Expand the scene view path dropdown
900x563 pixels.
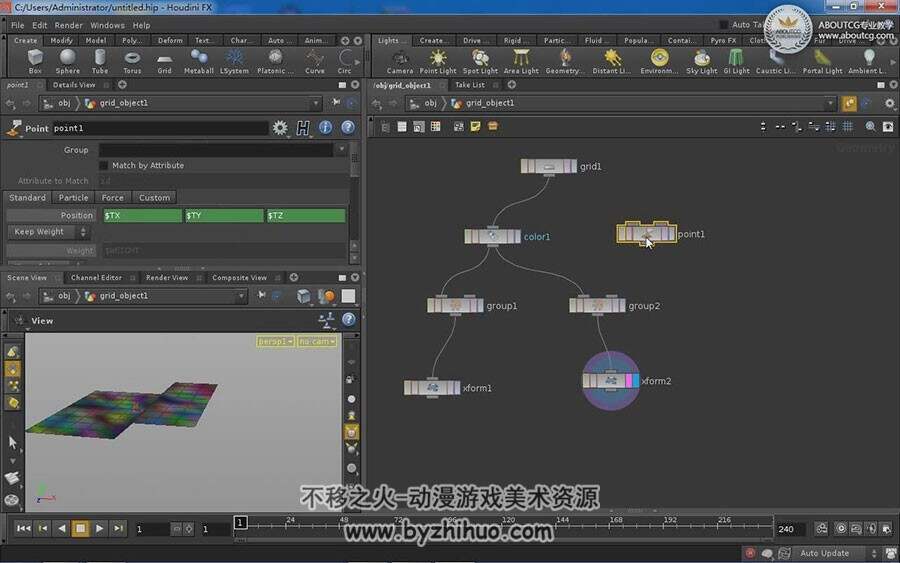pos(242,296)
